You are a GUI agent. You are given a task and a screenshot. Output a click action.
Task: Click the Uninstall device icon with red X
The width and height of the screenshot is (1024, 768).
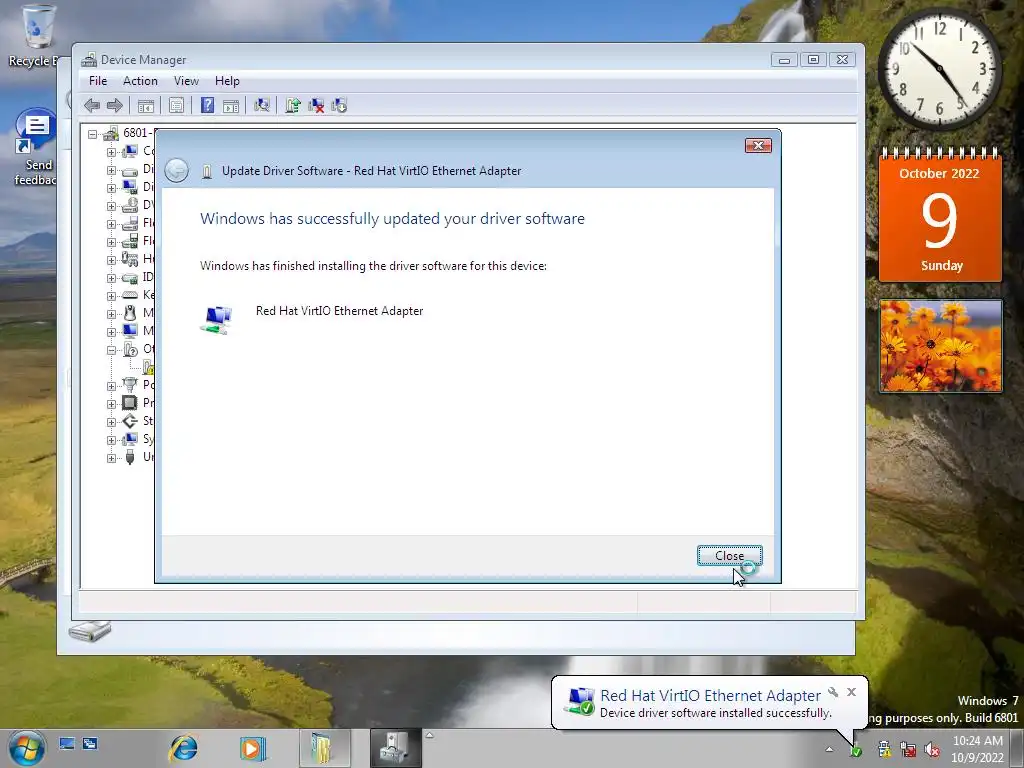point(316,105)
